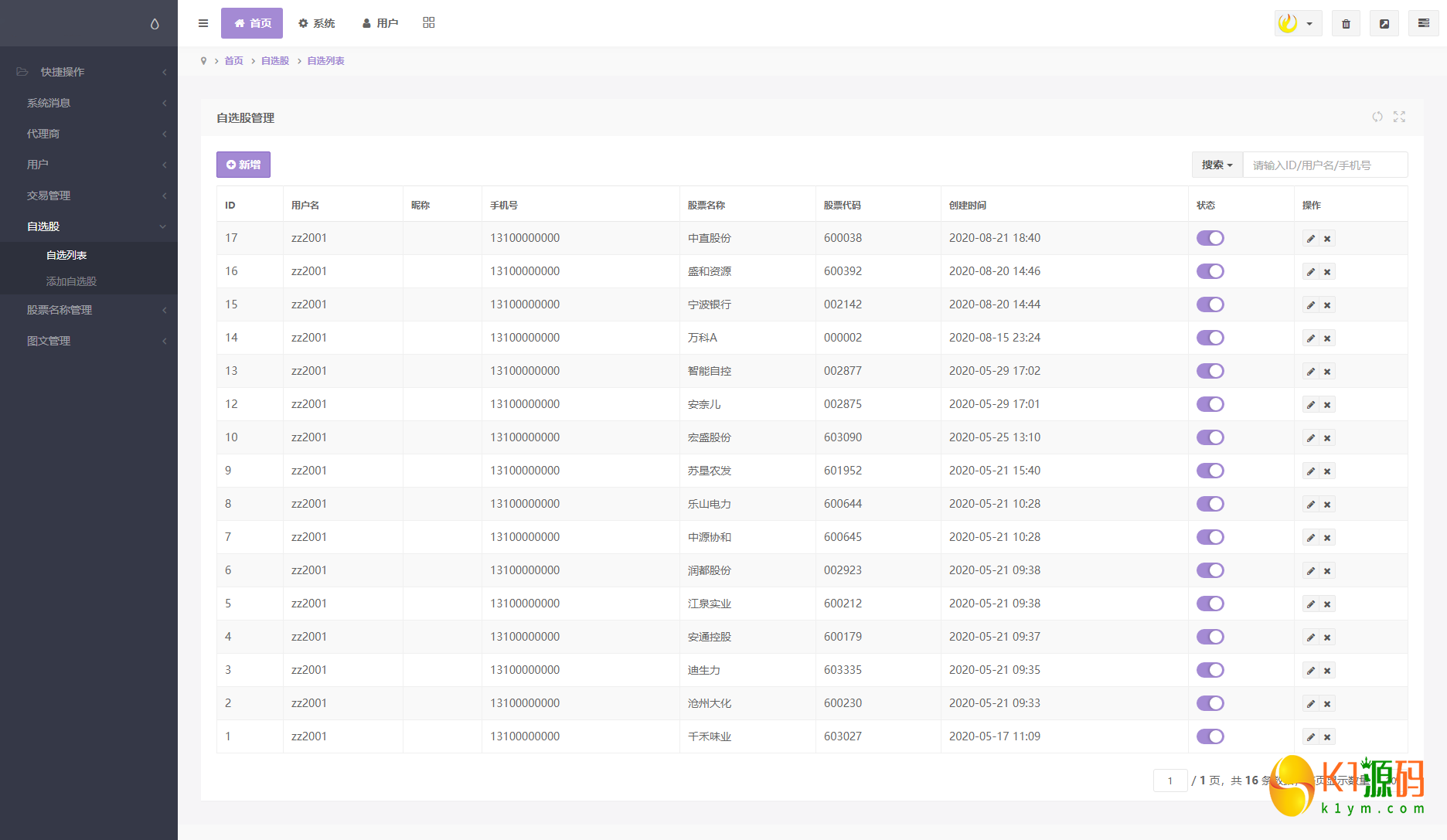Edit the row for 万科A
Image resolution: width=1447 pixels, height=840 pixels.
[x=1311, y=338]
